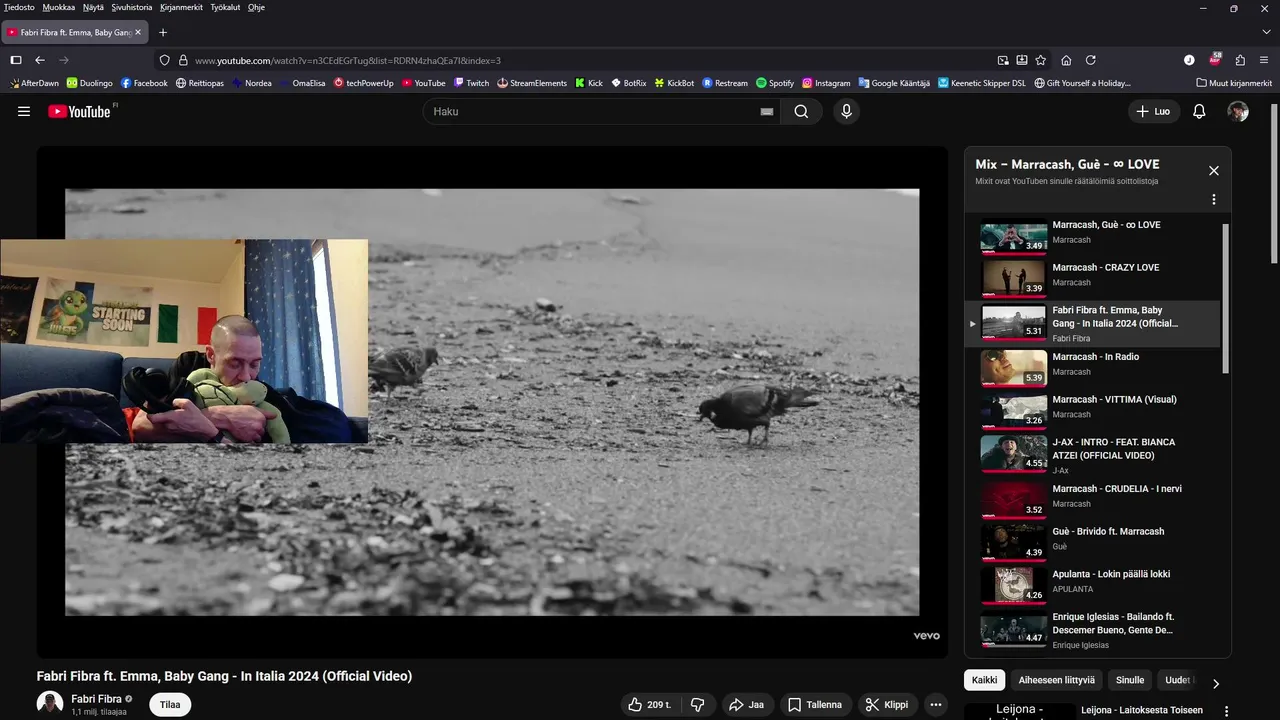The height and width of the screenshot is (720, 1280).
Task: Create a clip with Klippi
Action: [x=887, y=705]
